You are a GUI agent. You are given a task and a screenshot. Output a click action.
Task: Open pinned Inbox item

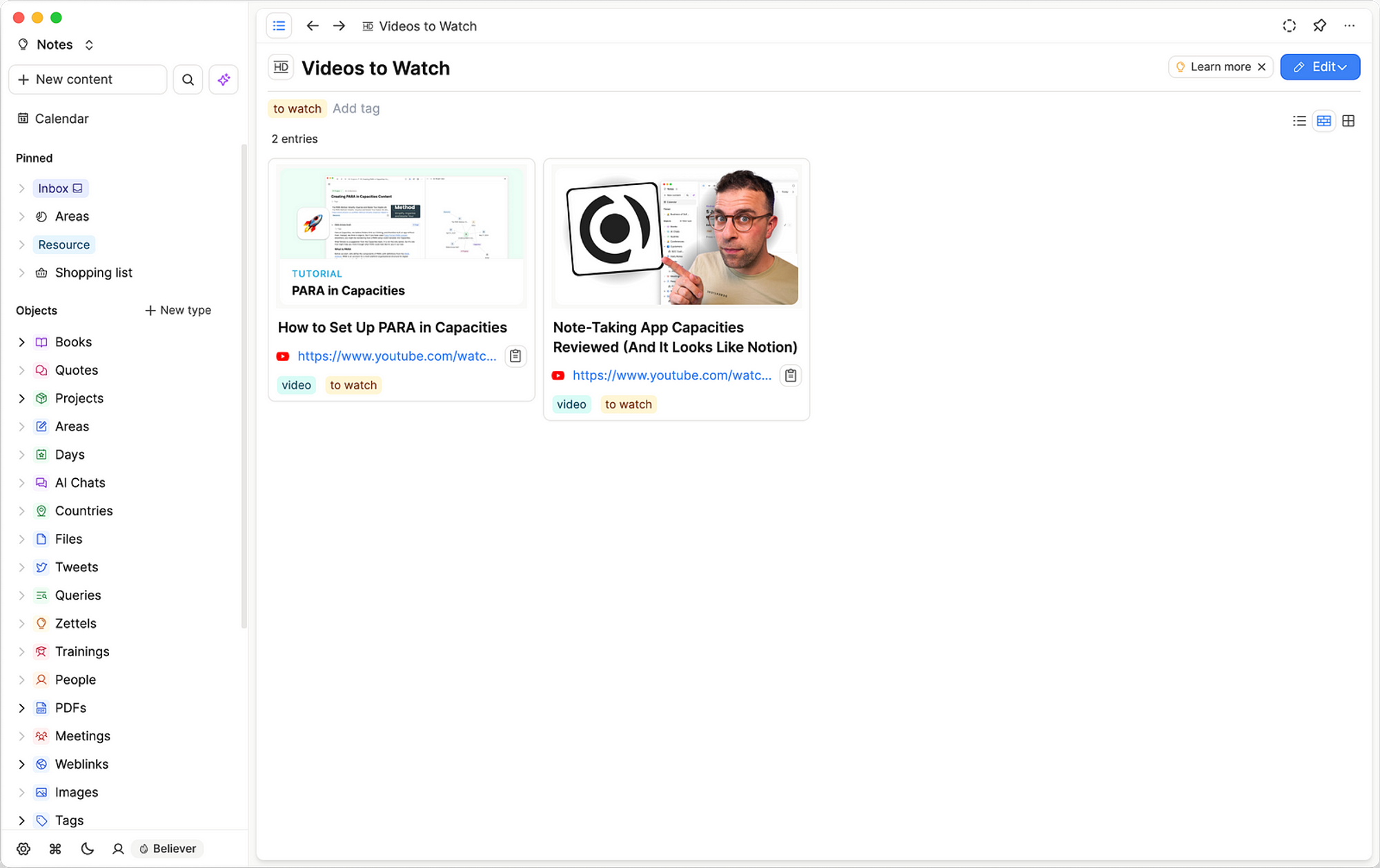click(60, 188)
